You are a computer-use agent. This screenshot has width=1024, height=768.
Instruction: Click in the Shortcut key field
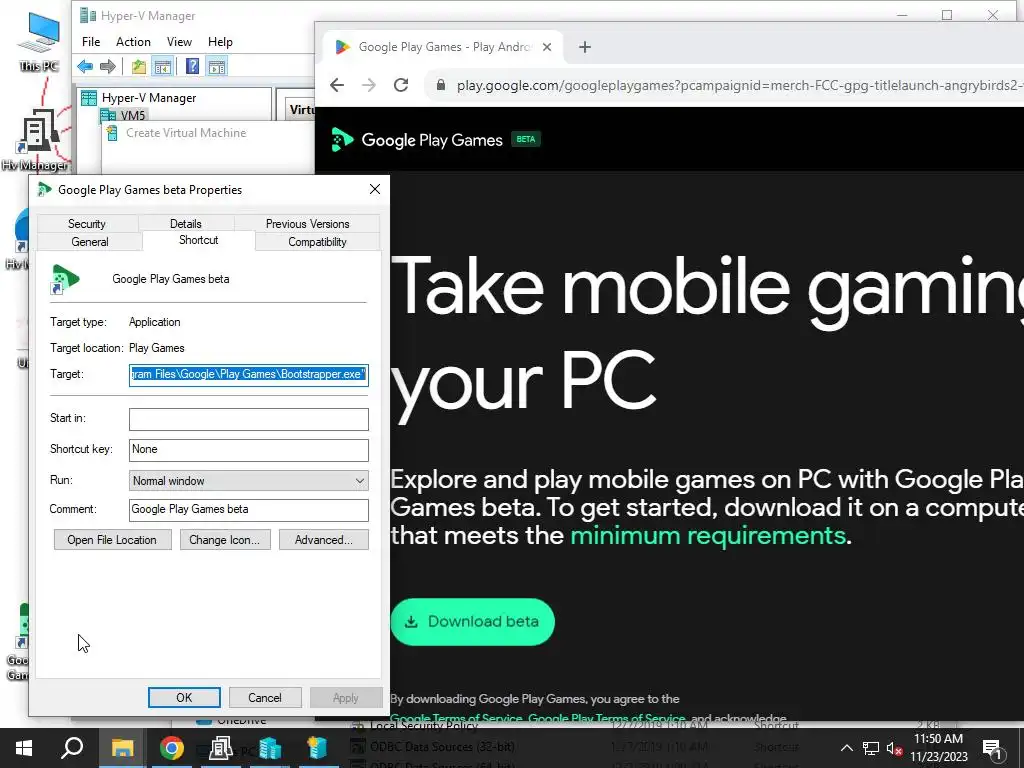tap(249, 450)
